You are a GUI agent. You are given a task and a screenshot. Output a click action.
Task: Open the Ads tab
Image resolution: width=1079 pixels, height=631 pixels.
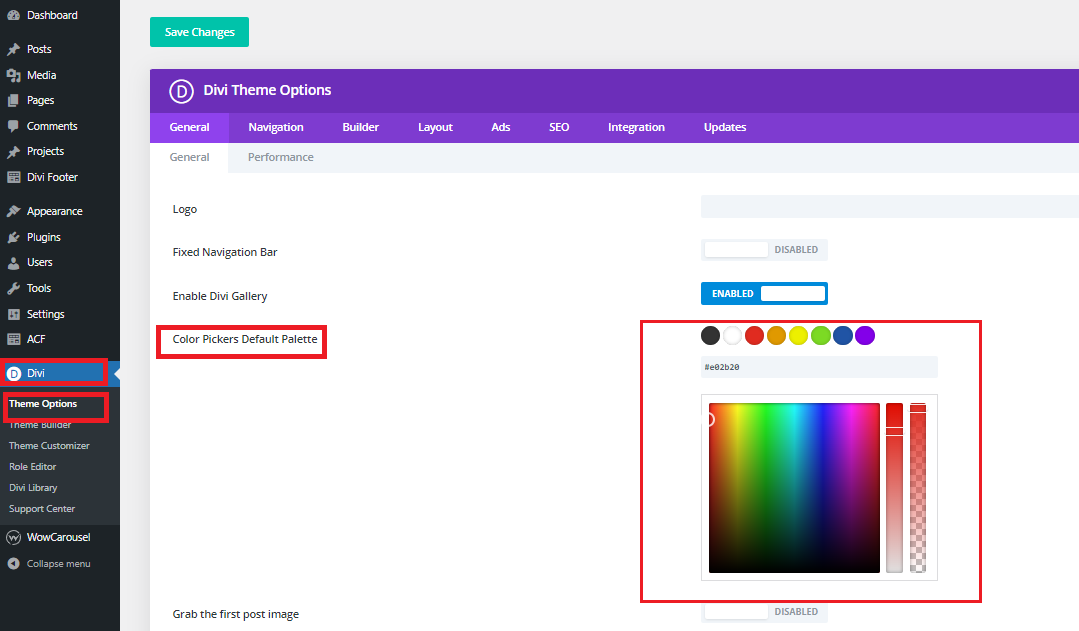pyautogui.click(x=500, y=127)
